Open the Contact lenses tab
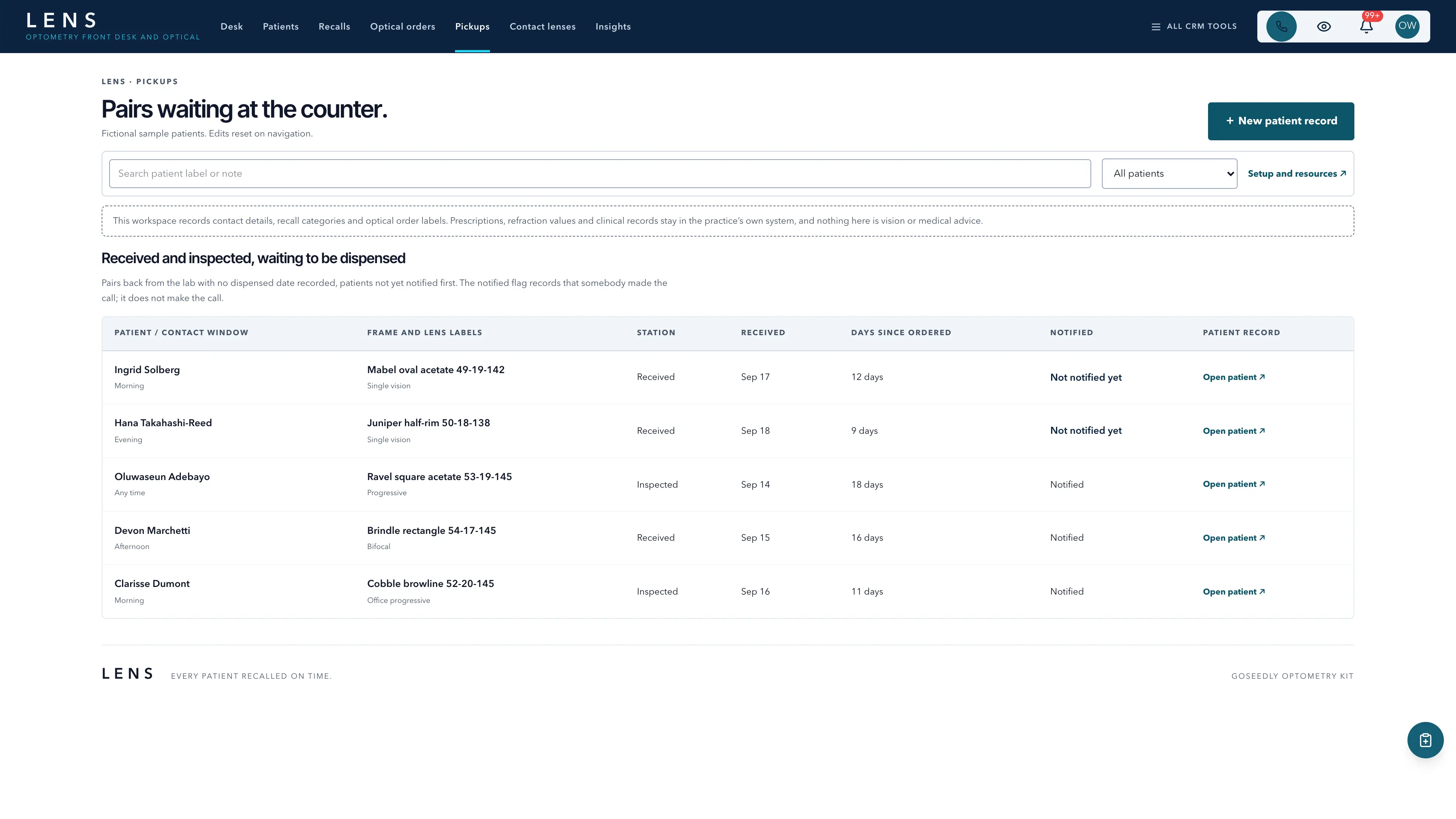Image resolution: width=1456 pixels, height=819 pixels. pyautogui.click(x=542, y=27)
